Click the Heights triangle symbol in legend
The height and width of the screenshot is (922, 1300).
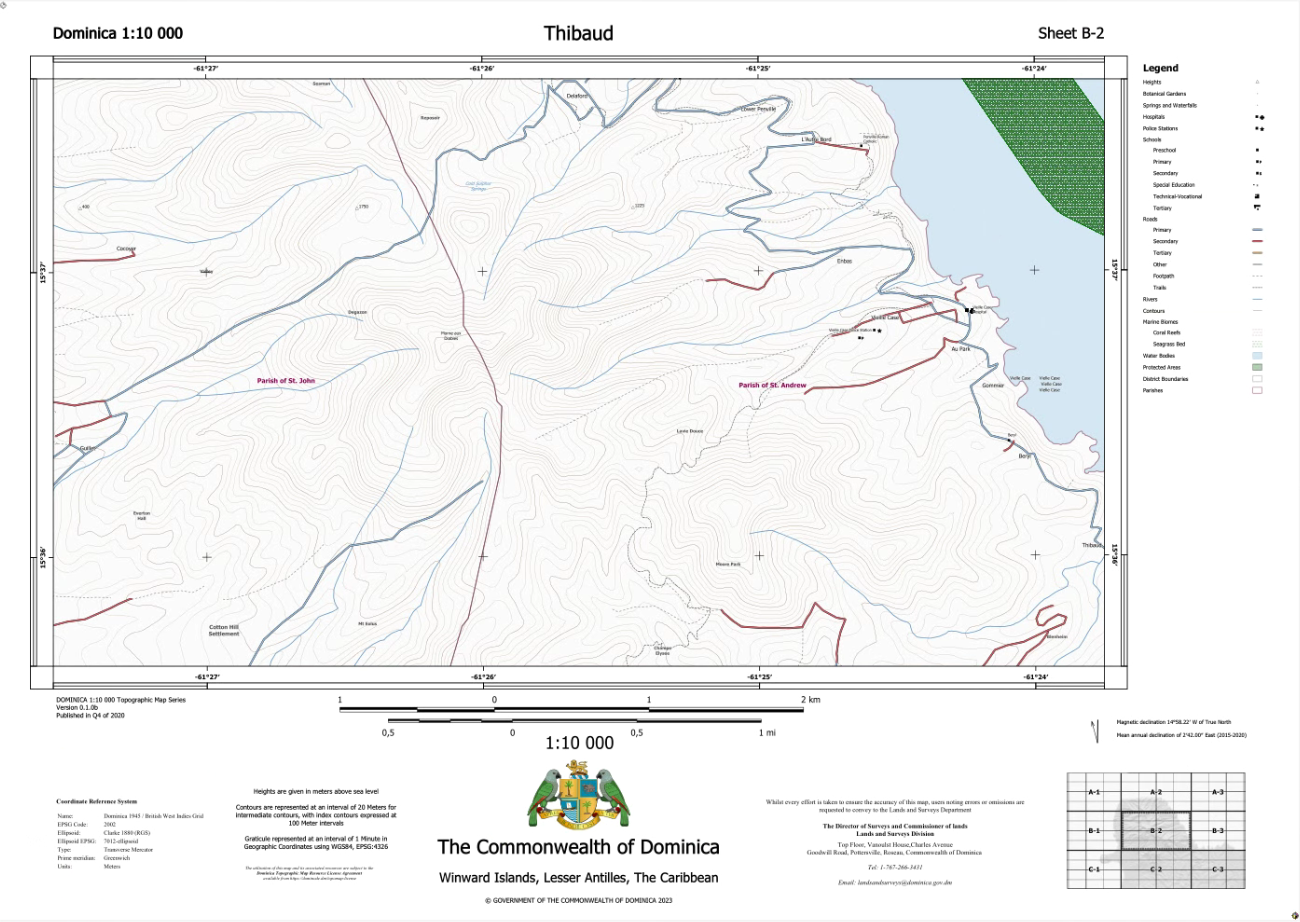pos(1257,82)
